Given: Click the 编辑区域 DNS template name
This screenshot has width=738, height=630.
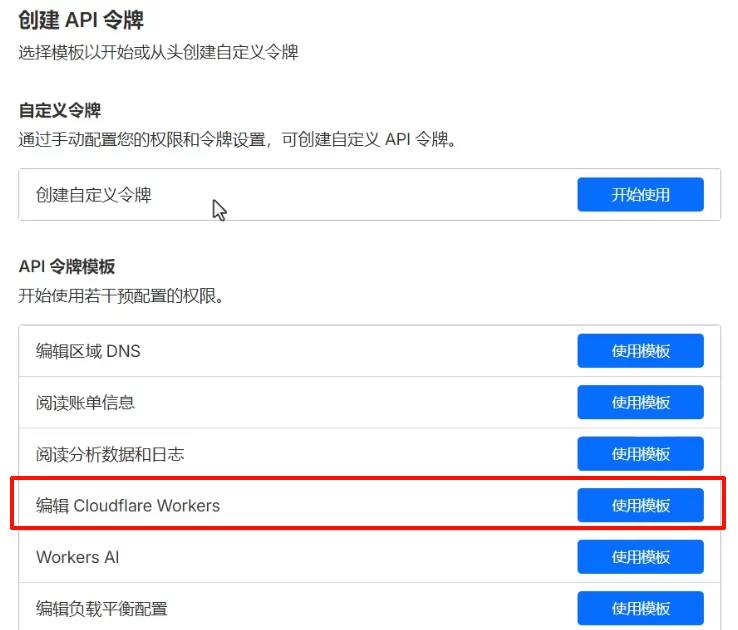Looking at the screenshot, I should point(88,351).
